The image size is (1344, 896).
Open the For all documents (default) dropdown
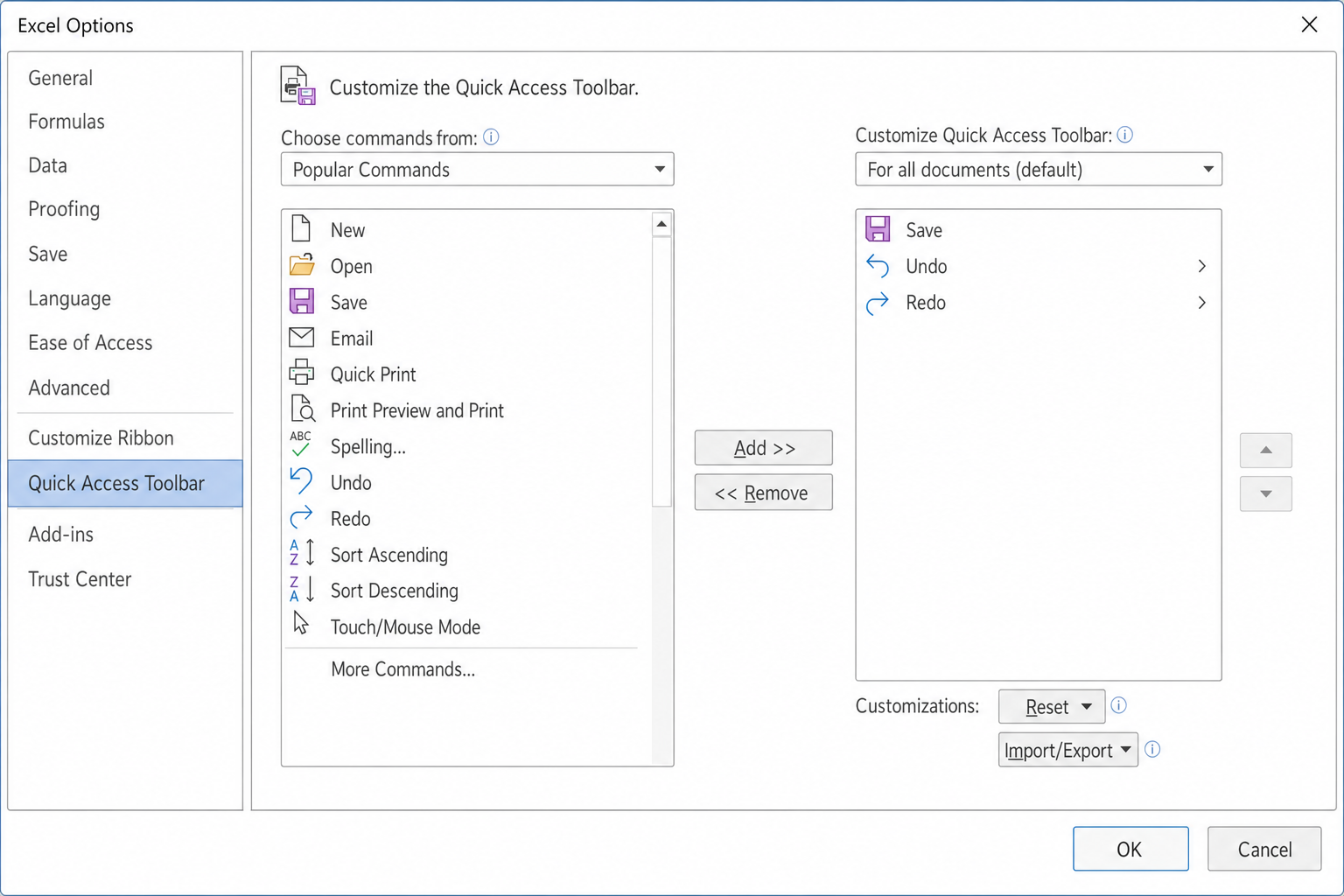point(1039,169)
